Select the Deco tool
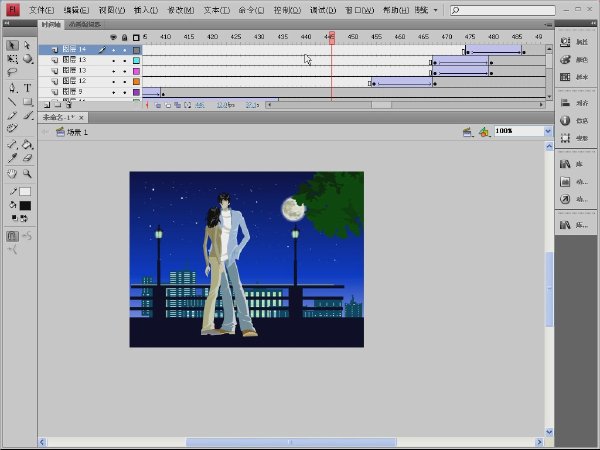 12,128
